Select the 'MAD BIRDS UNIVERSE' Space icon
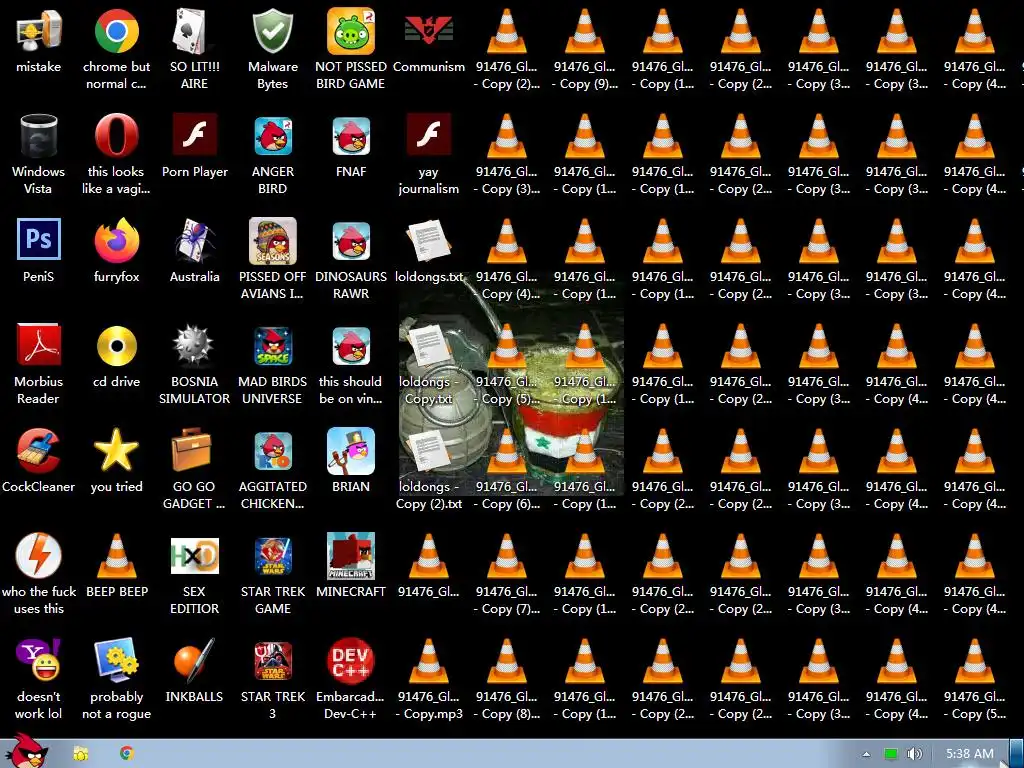Image resolution: width=1024 pixels, height=768 pixels. pyautogui.click(x=272, y=346)
